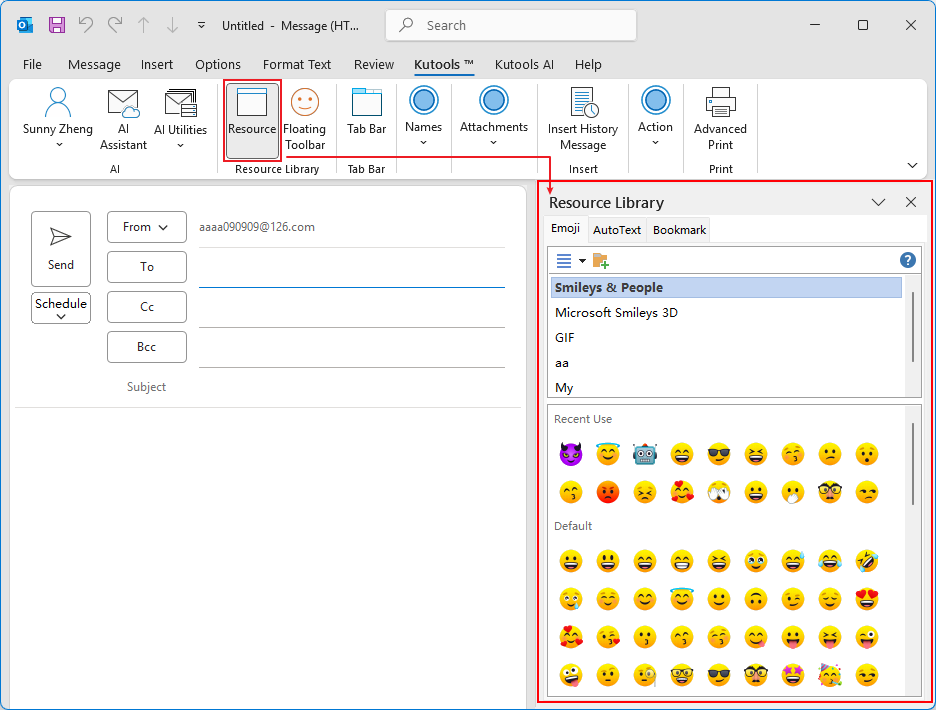Toggle the Floating Toolbar
The image size is (936, 710).
tap(304, 119)
